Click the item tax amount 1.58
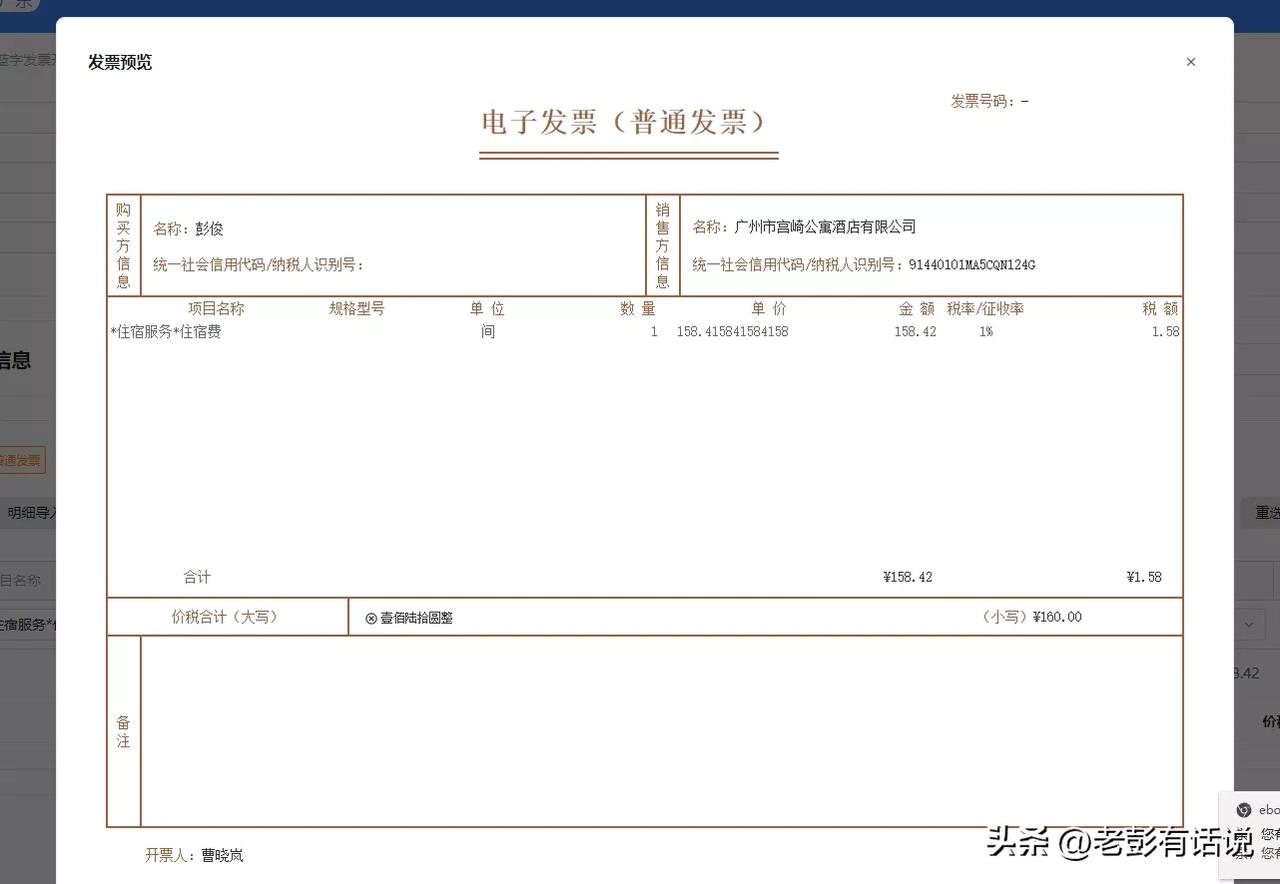The image size is (1280, 884). tap(1165, 332)
